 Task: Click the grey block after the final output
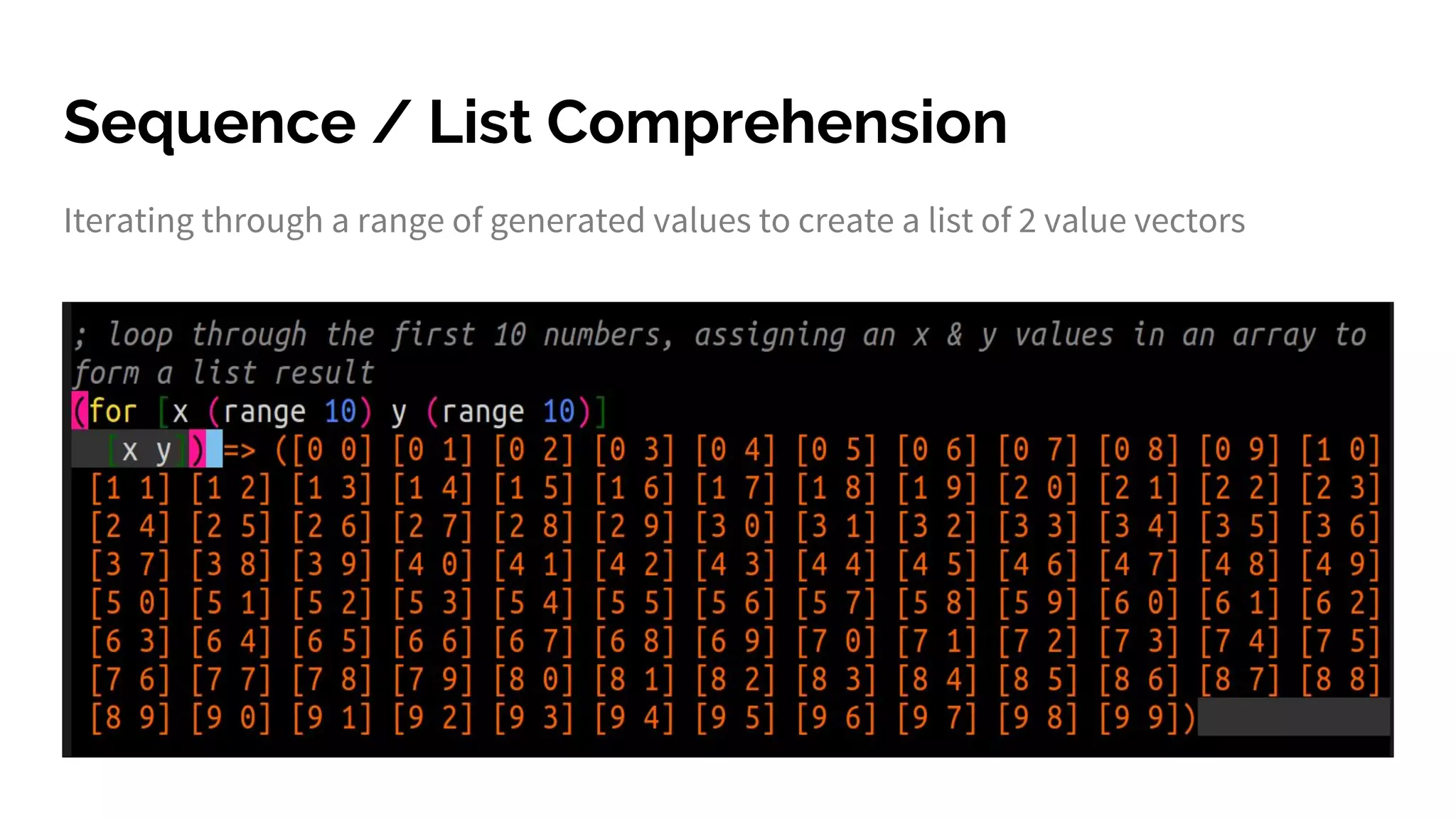click(x=1293, y=717)
